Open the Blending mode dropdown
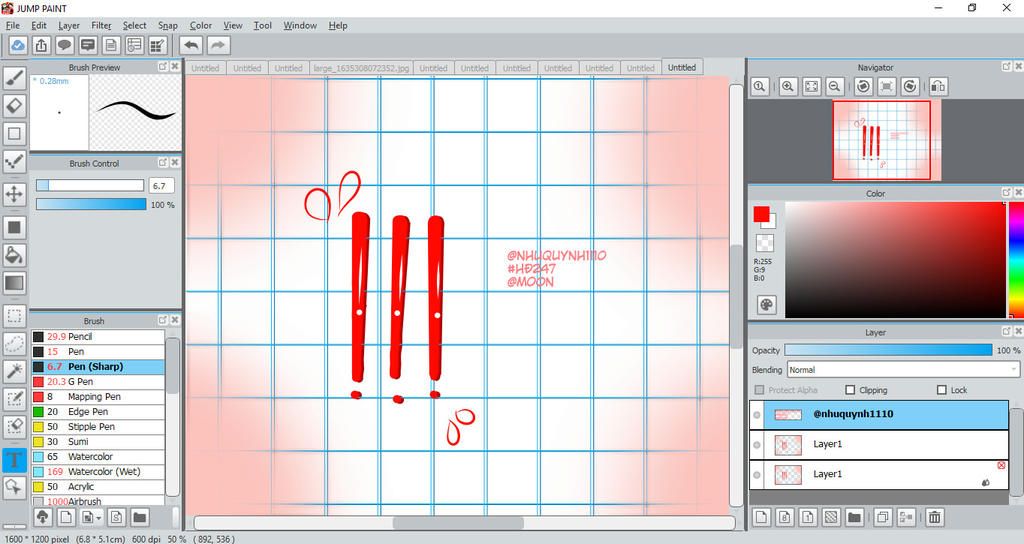Image resolution: width=1024 pixels, height=544 pixels. point(903,370)
